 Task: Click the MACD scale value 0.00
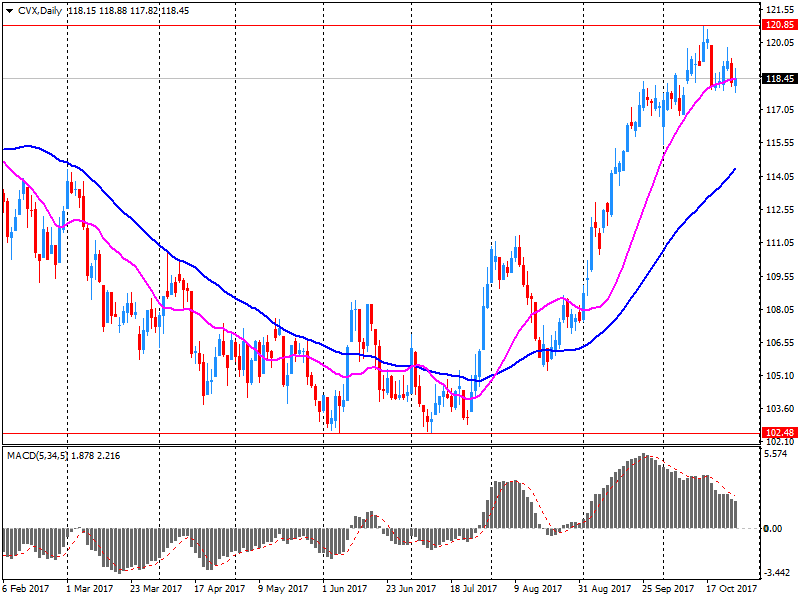[x=773, y=529]
